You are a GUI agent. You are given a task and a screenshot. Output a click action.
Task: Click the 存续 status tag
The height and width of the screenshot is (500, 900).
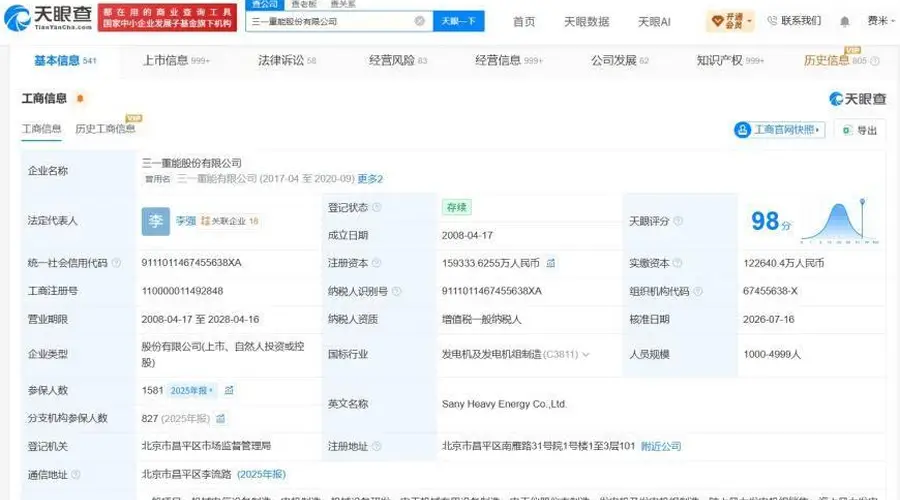point(456,207)
